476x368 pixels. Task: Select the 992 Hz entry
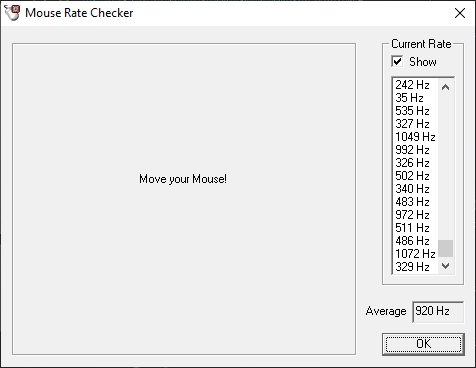(416, 150)
